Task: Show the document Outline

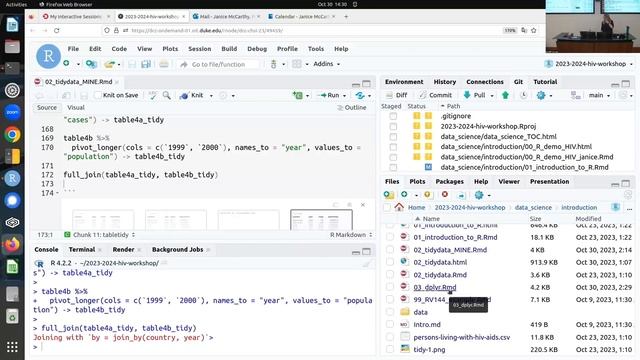Action: click(x=351, y=107)
